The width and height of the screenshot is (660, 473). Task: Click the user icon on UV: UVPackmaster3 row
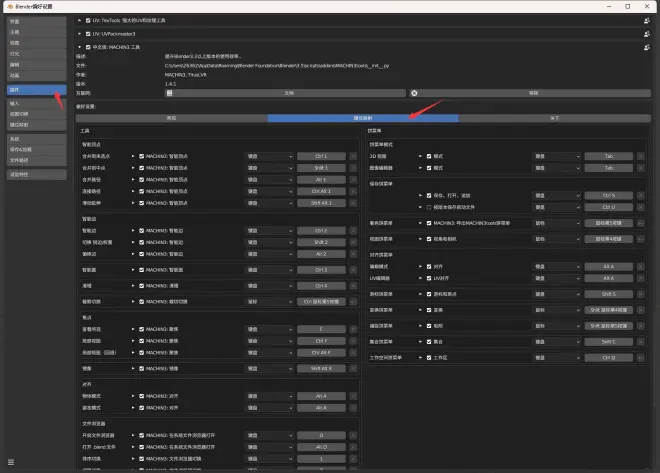coord(647,34)
